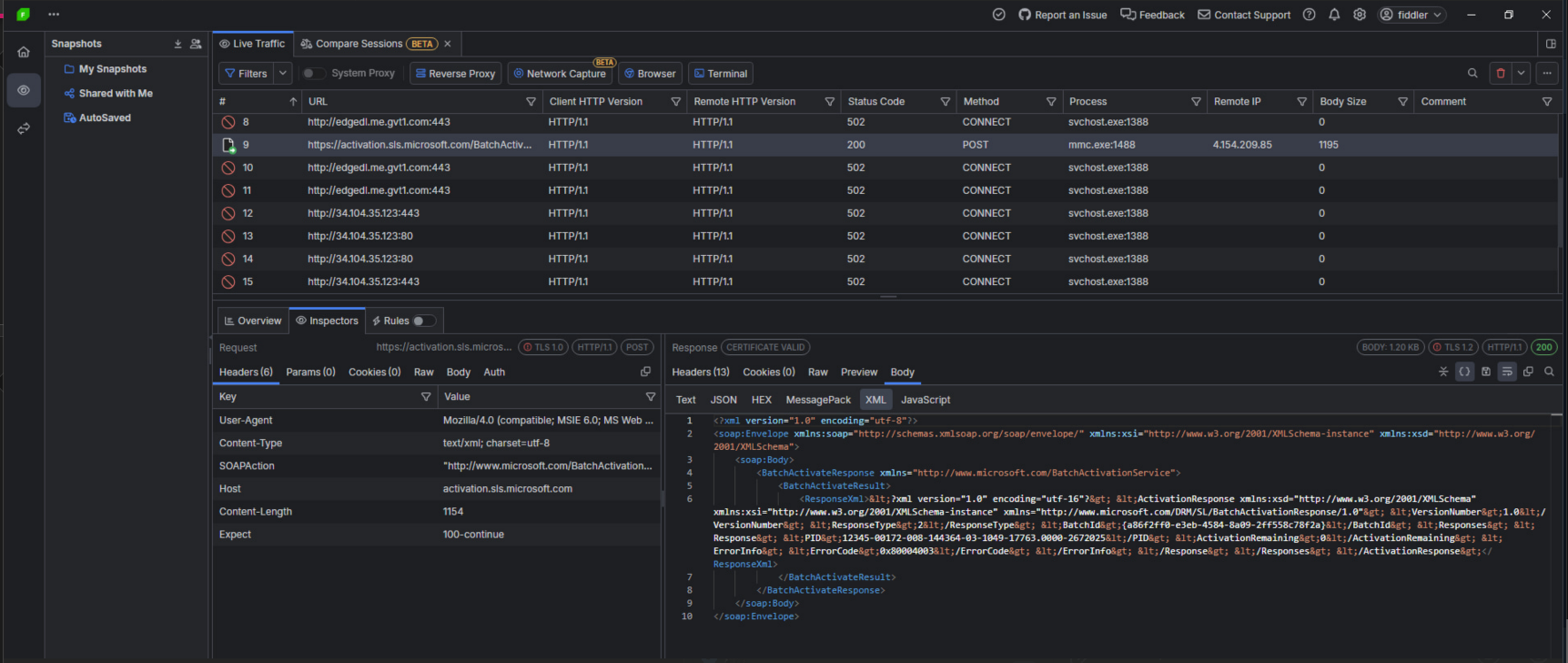Expand the Filters dropdown arrow
This screenshot has height=663, width=1568.
tap(283, 73)
